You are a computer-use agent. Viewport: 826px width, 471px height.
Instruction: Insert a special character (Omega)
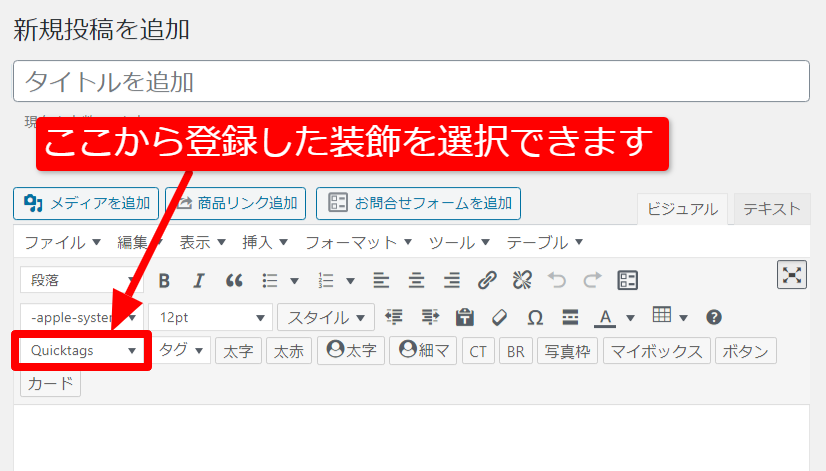[535, 318]
